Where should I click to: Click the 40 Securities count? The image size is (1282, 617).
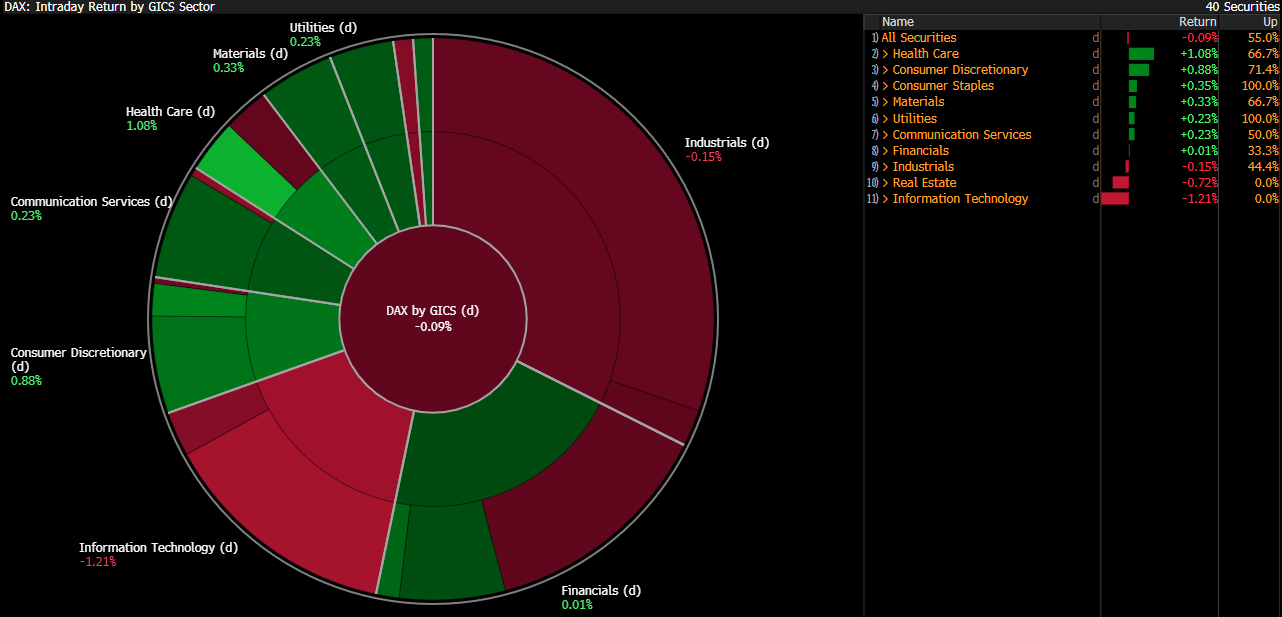click(x=1242, y=7)
